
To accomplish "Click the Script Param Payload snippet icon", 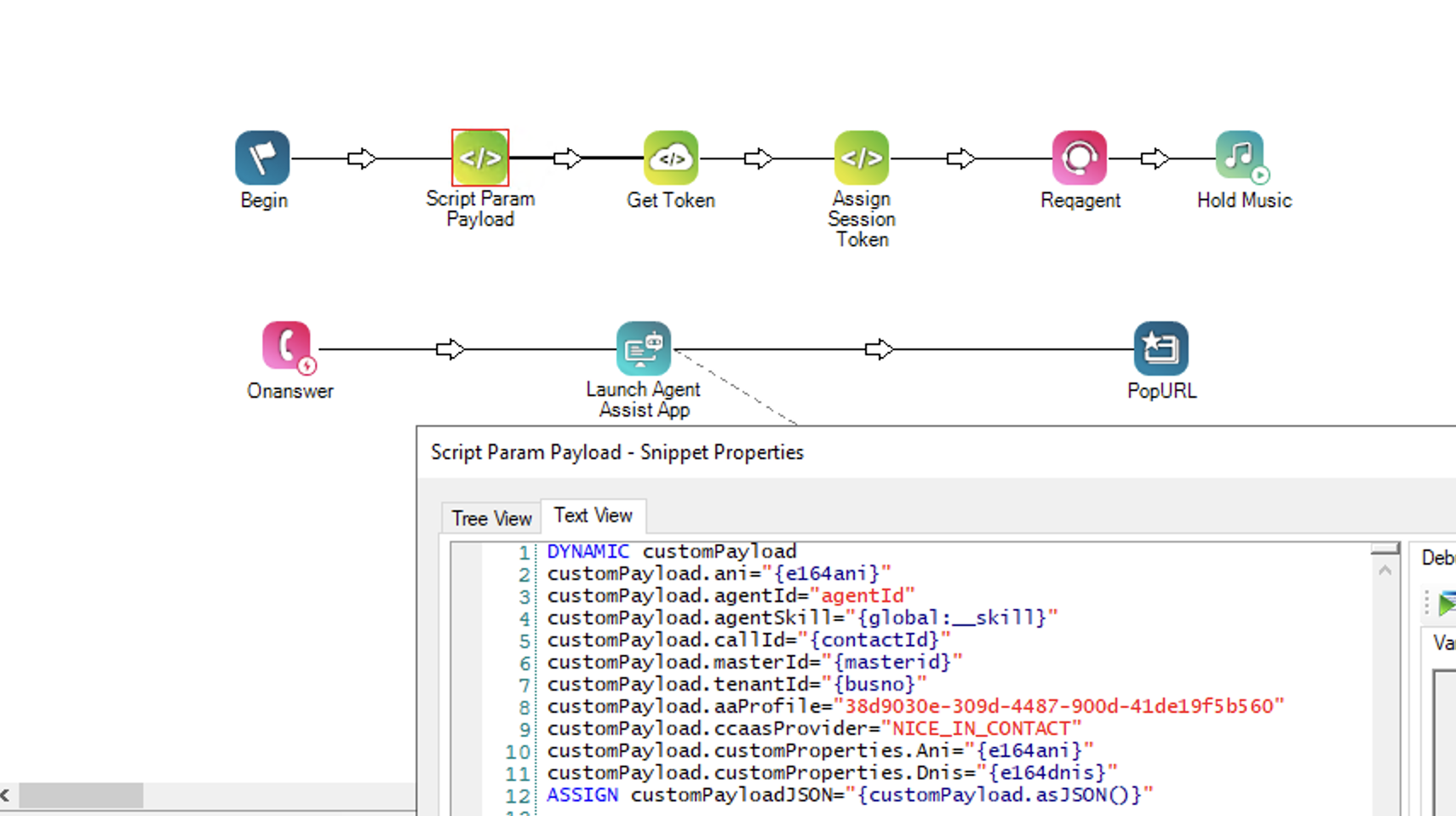I will click(480, 158).
